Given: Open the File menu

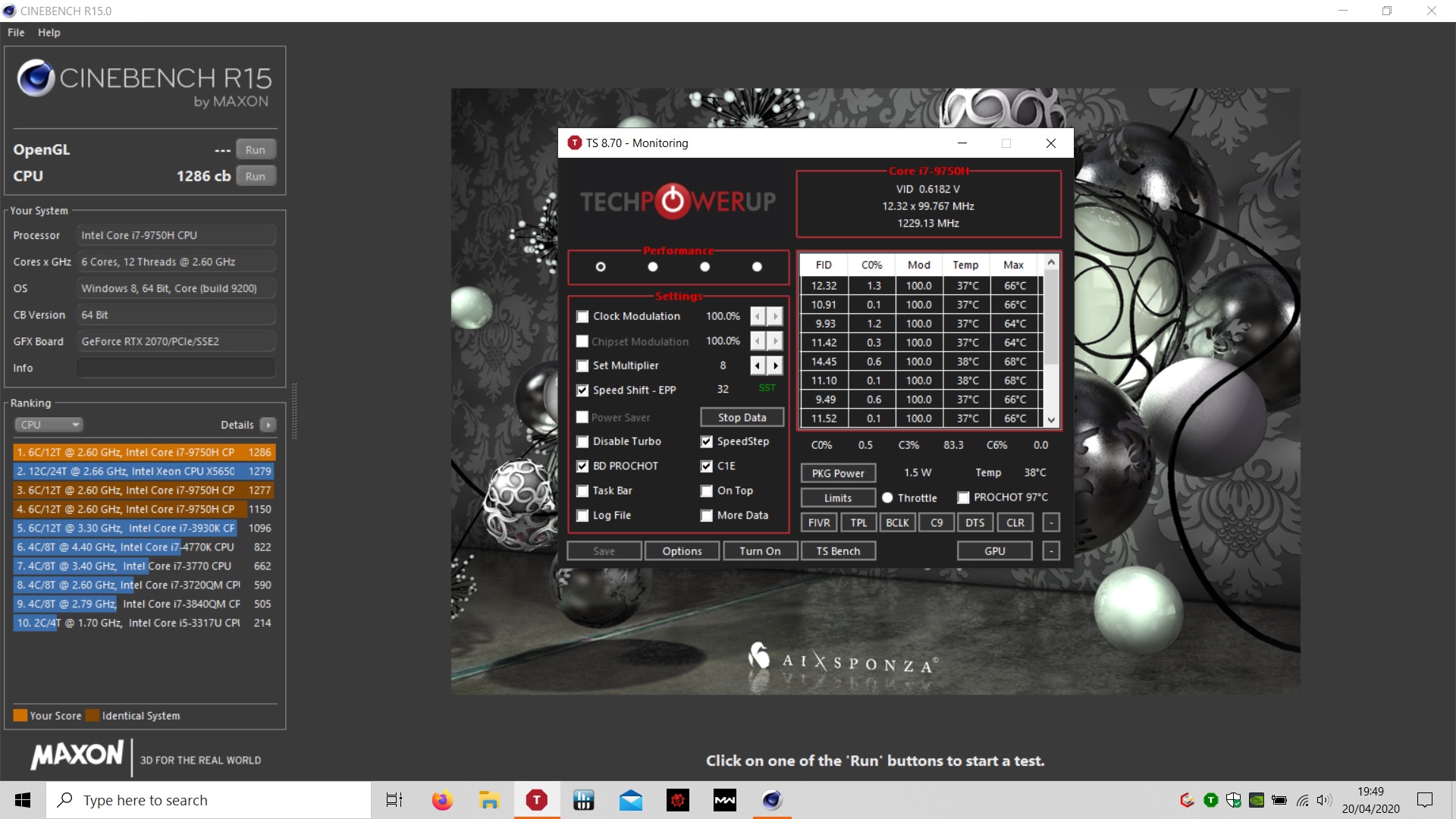Looking at the screenshot, I should pos(16,33).
